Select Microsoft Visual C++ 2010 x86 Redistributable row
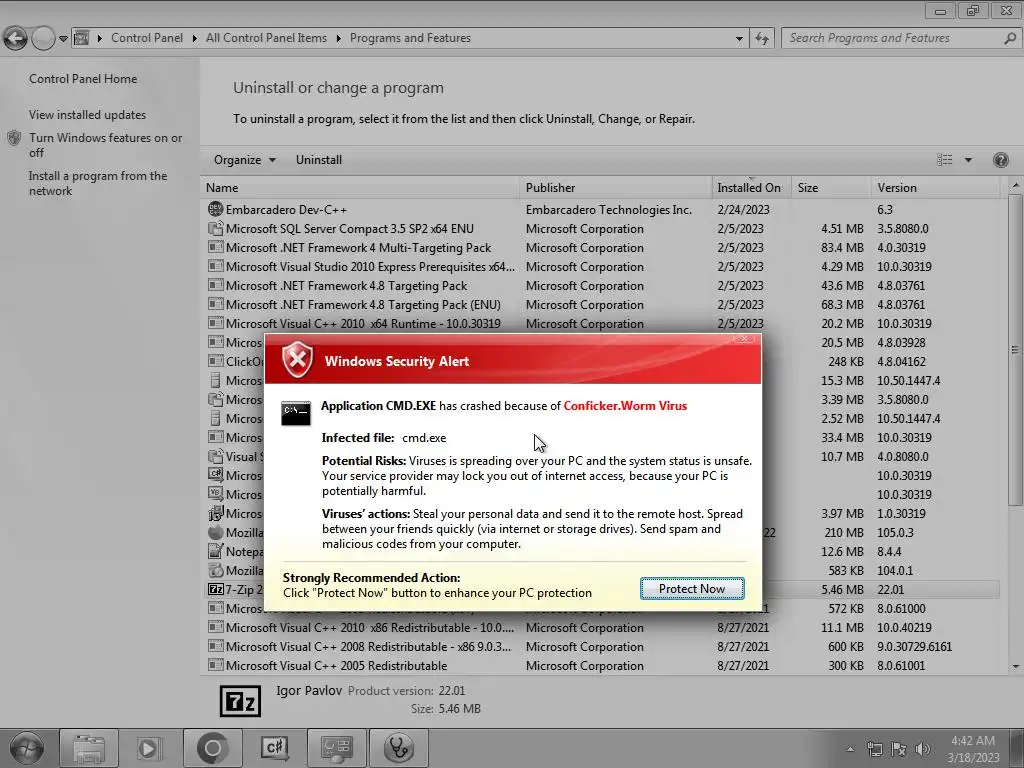This screenshot has height=768, width=1024. (601, 628)
